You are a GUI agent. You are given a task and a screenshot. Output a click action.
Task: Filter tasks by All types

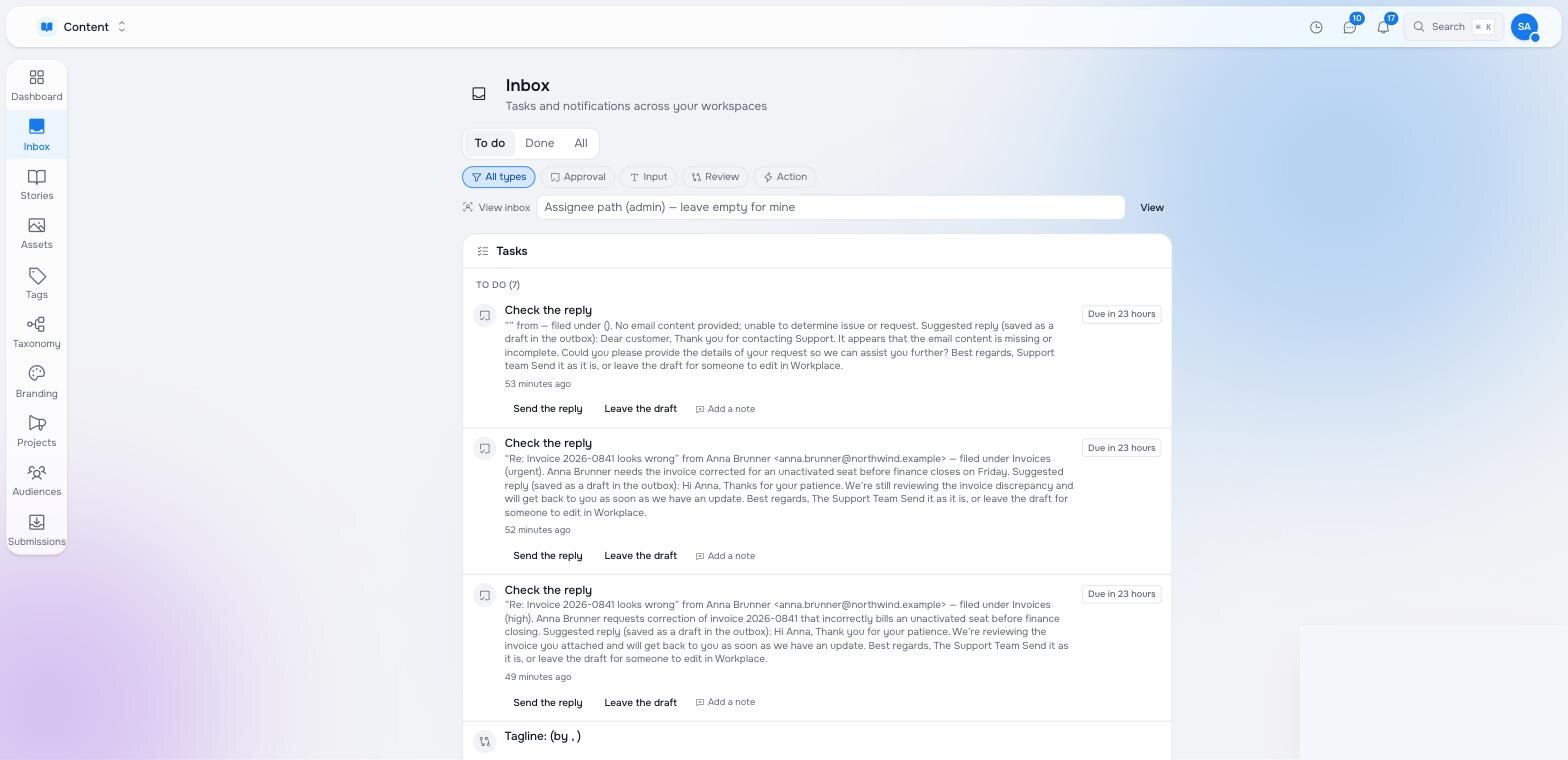[x=499, y=177]
